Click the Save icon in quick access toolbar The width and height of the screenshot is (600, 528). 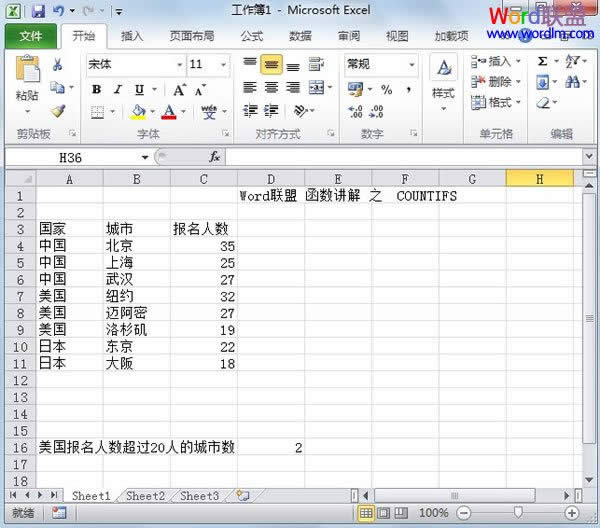38,12
